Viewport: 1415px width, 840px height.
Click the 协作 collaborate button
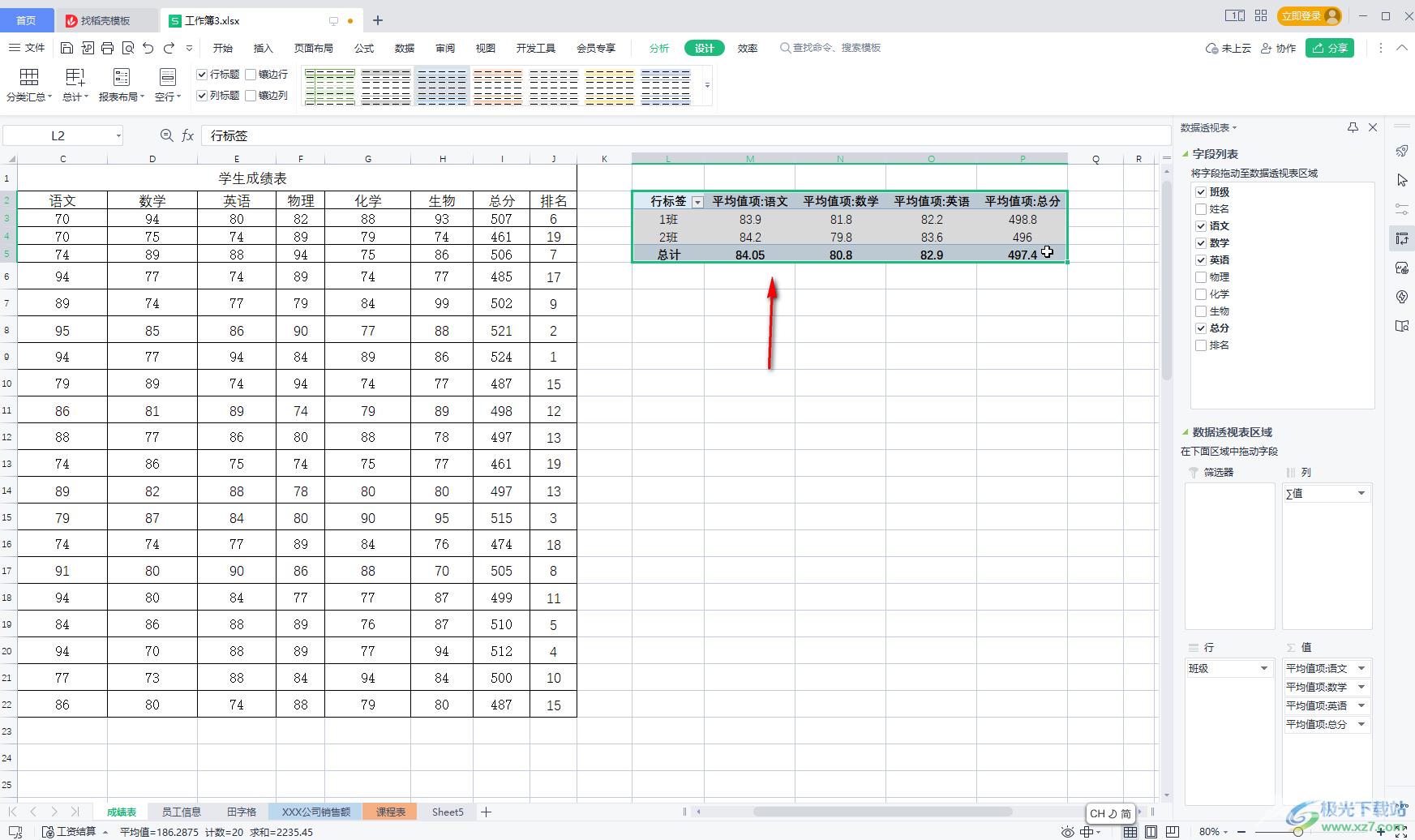pos(1279,49)
